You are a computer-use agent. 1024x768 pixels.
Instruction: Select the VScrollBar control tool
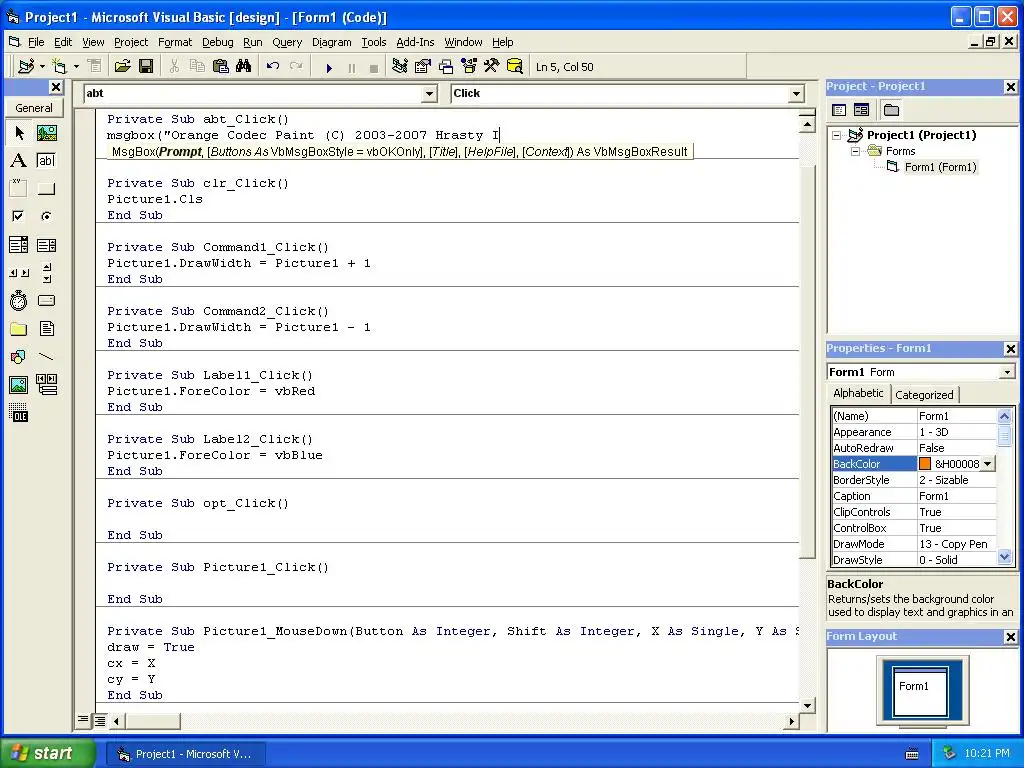point(46,272)
